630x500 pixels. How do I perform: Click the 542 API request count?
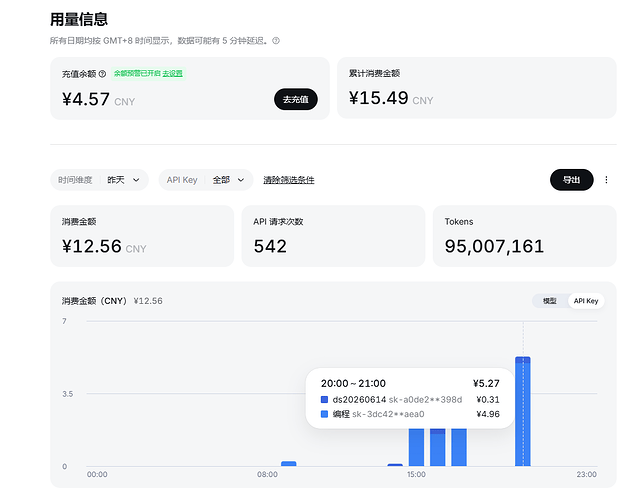point(270,246)
